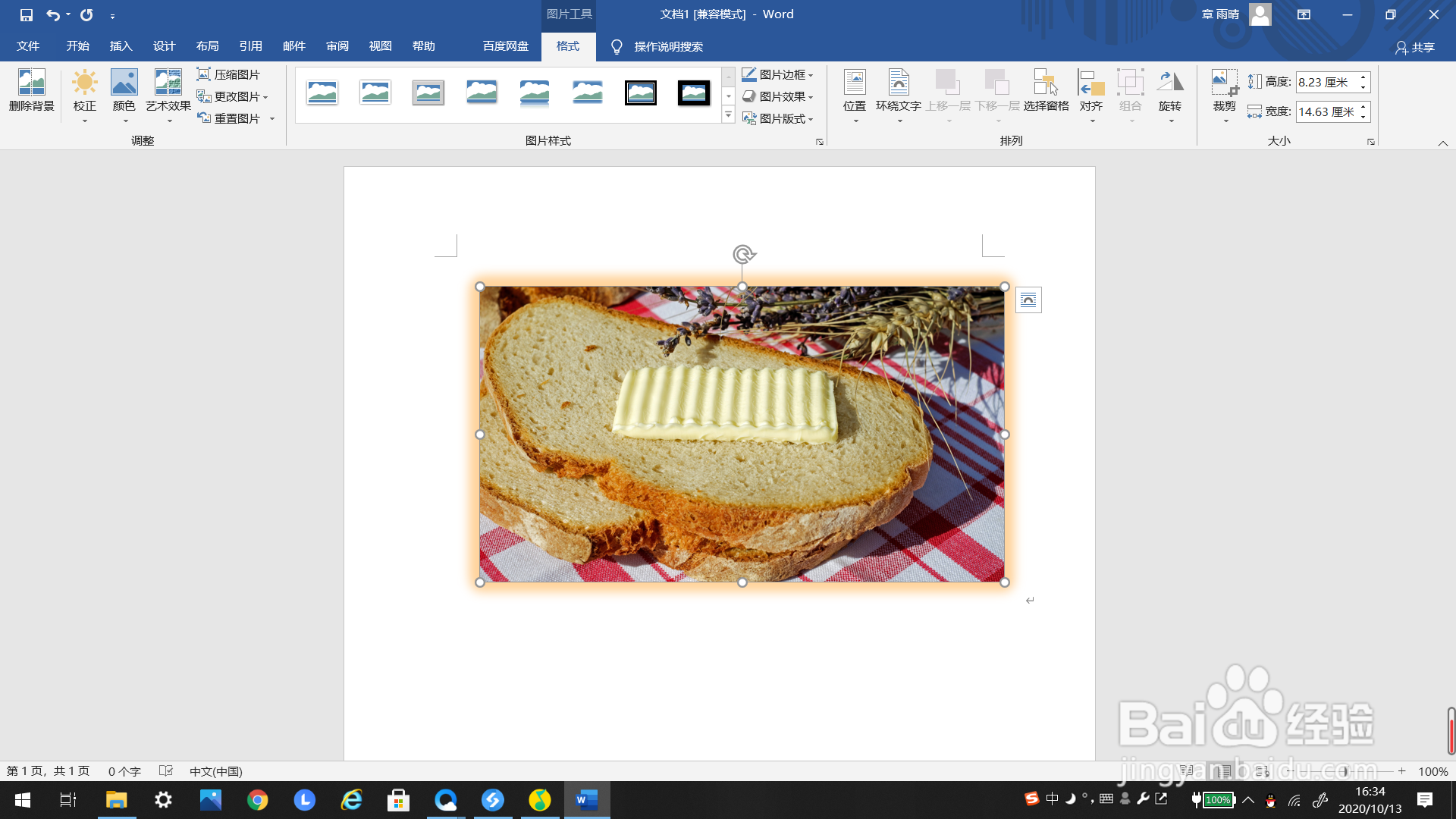The image size is (1456, 819).
Task: Click the Redo/Repeat icon
Action: (87, 15)
